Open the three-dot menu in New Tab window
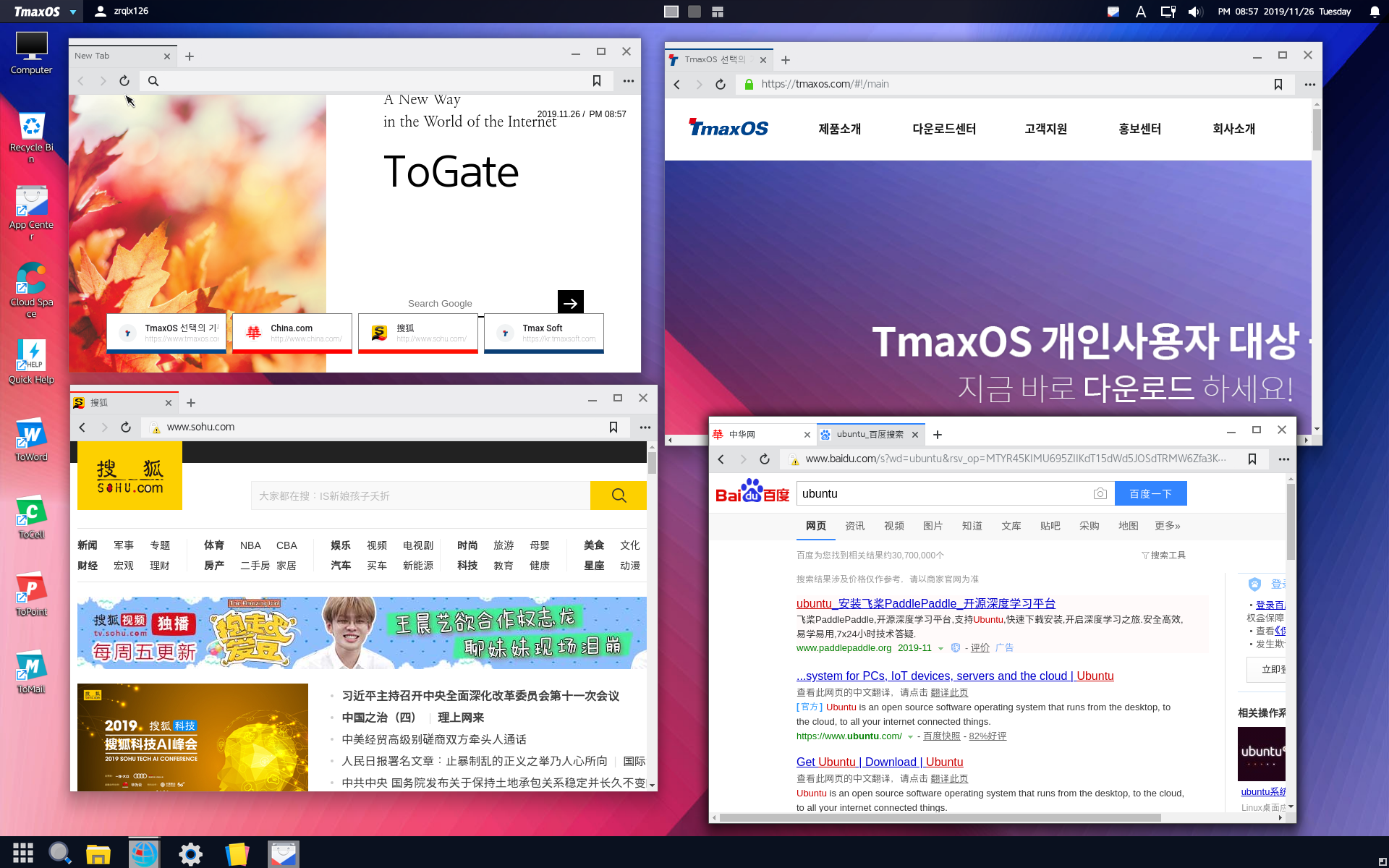 629,81
